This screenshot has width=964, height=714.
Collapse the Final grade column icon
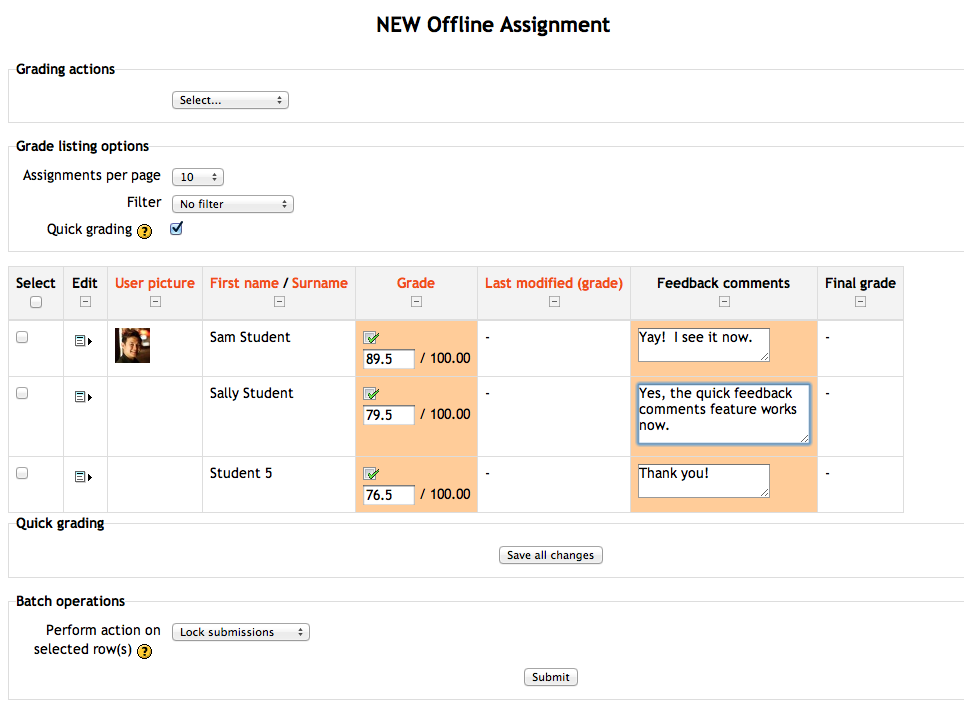click(x=860, y=301)
